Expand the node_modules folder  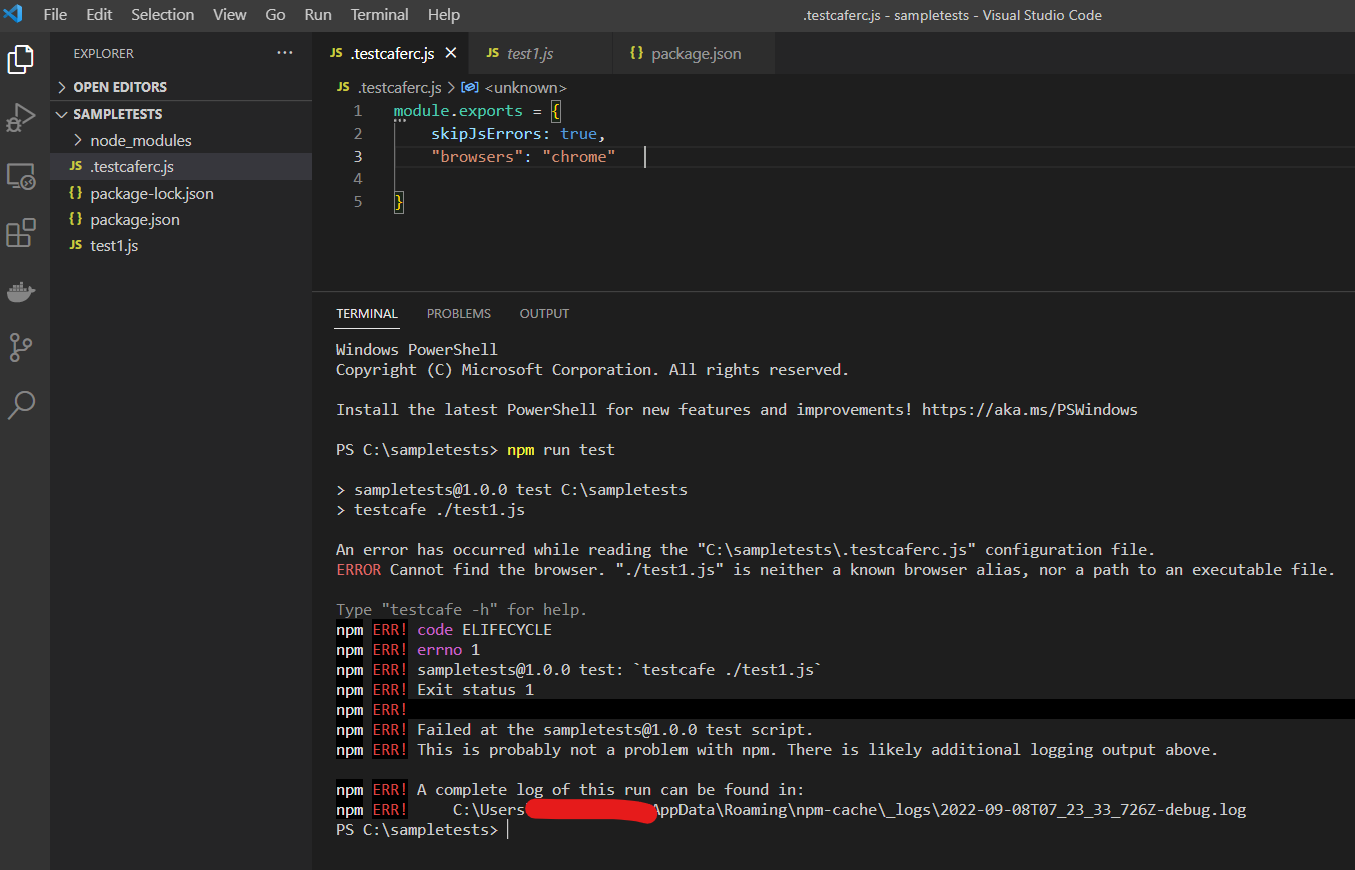tap(140, 141)
